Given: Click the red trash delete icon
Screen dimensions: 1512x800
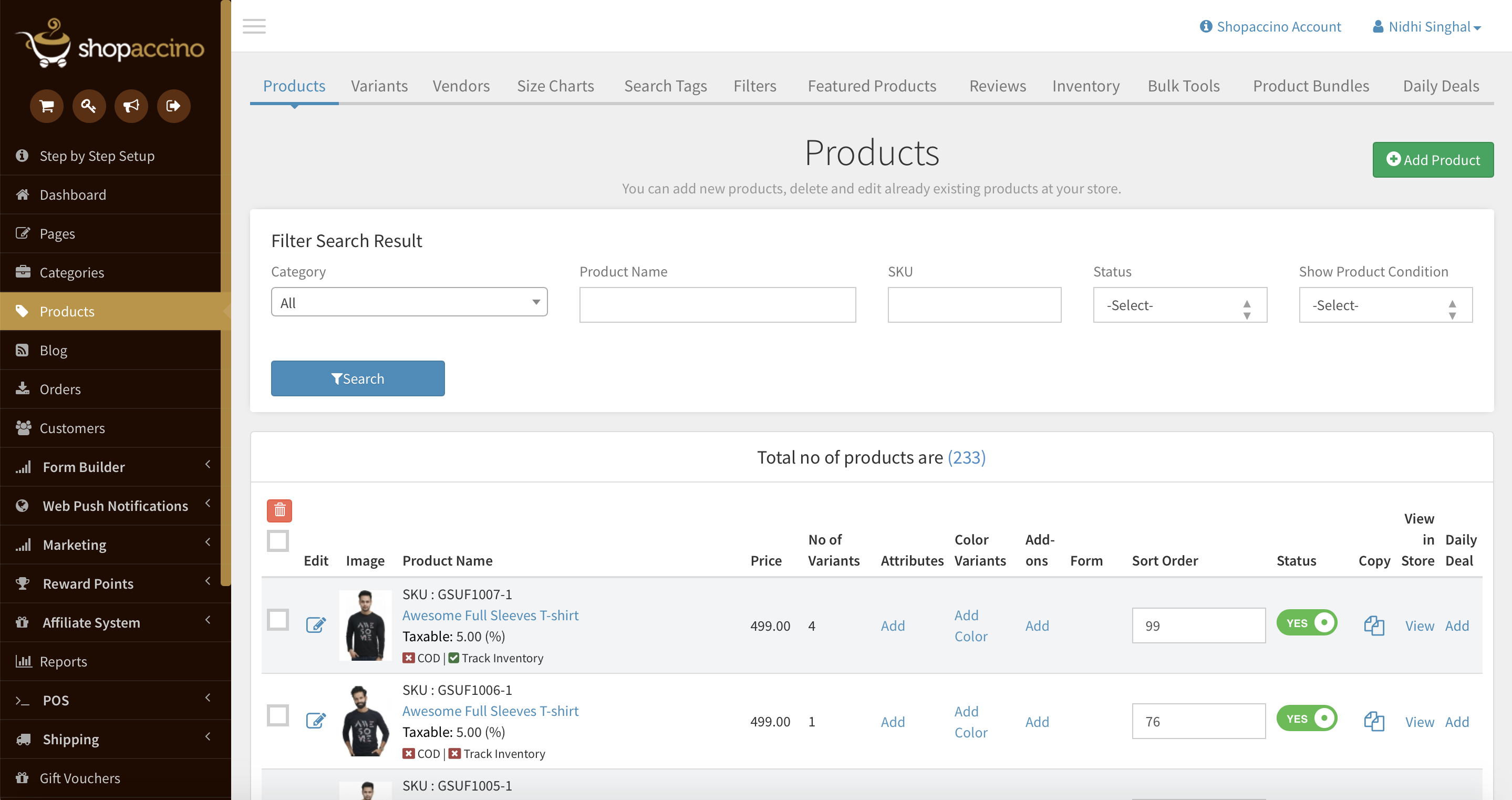Looking at the screenshot, I should 279,510.
